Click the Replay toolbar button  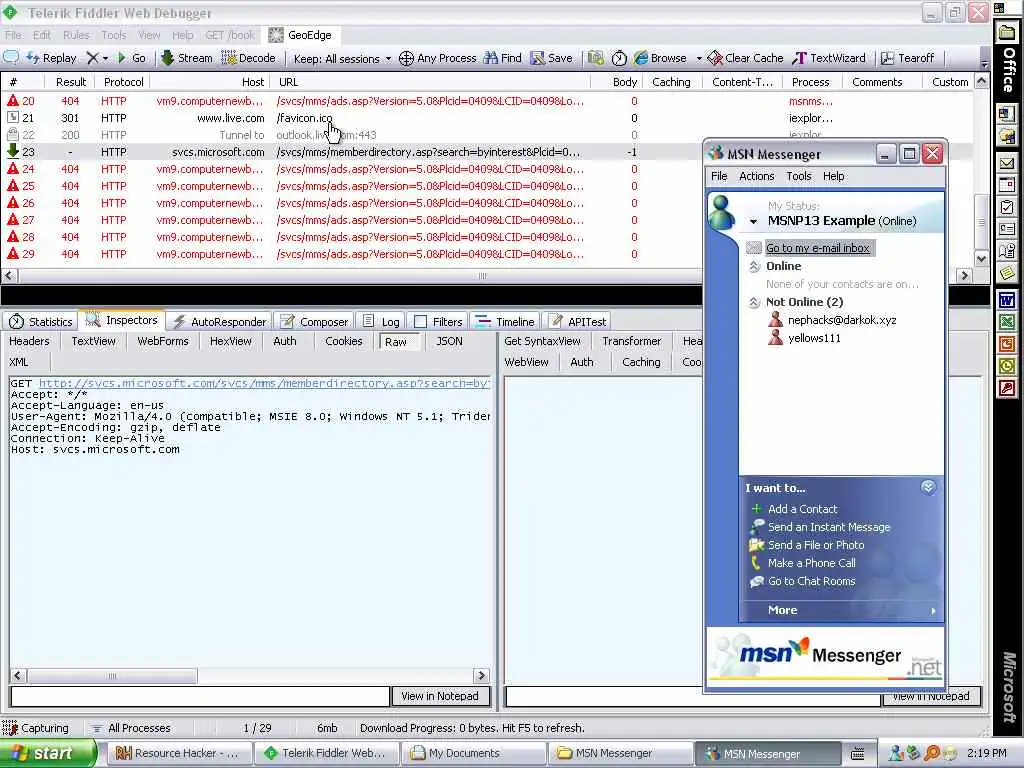[52, 58]
